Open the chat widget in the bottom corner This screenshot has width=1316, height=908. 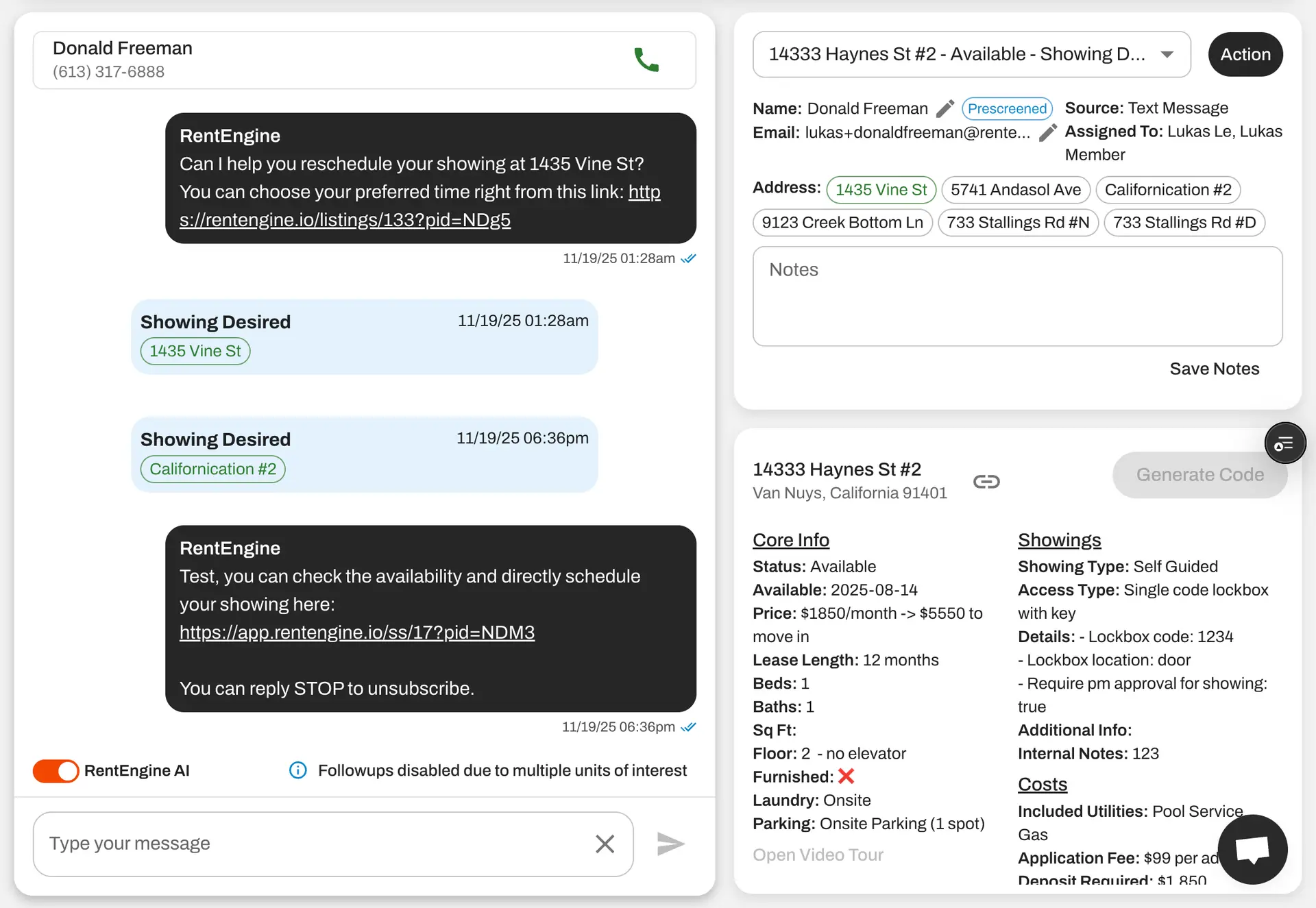click(1253, 850)
